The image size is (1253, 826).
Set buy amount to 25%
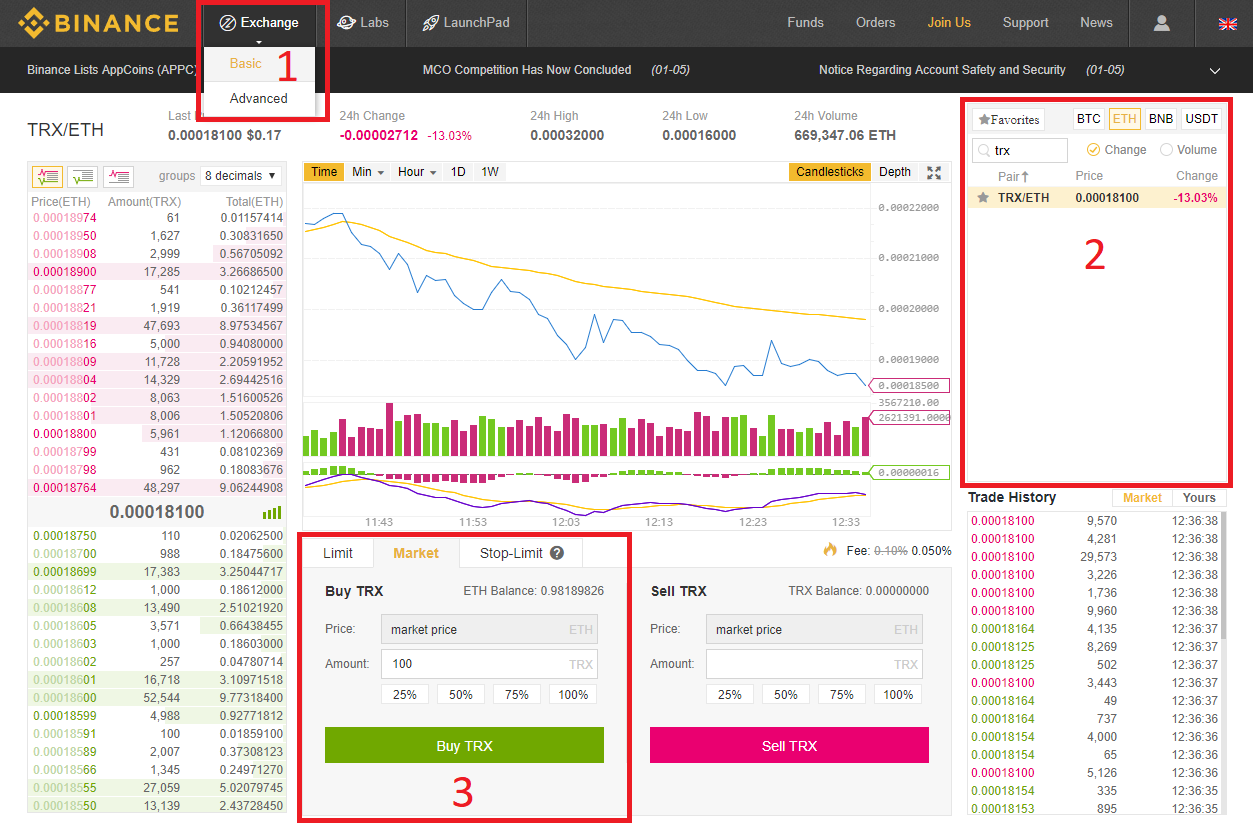(405, 694)
